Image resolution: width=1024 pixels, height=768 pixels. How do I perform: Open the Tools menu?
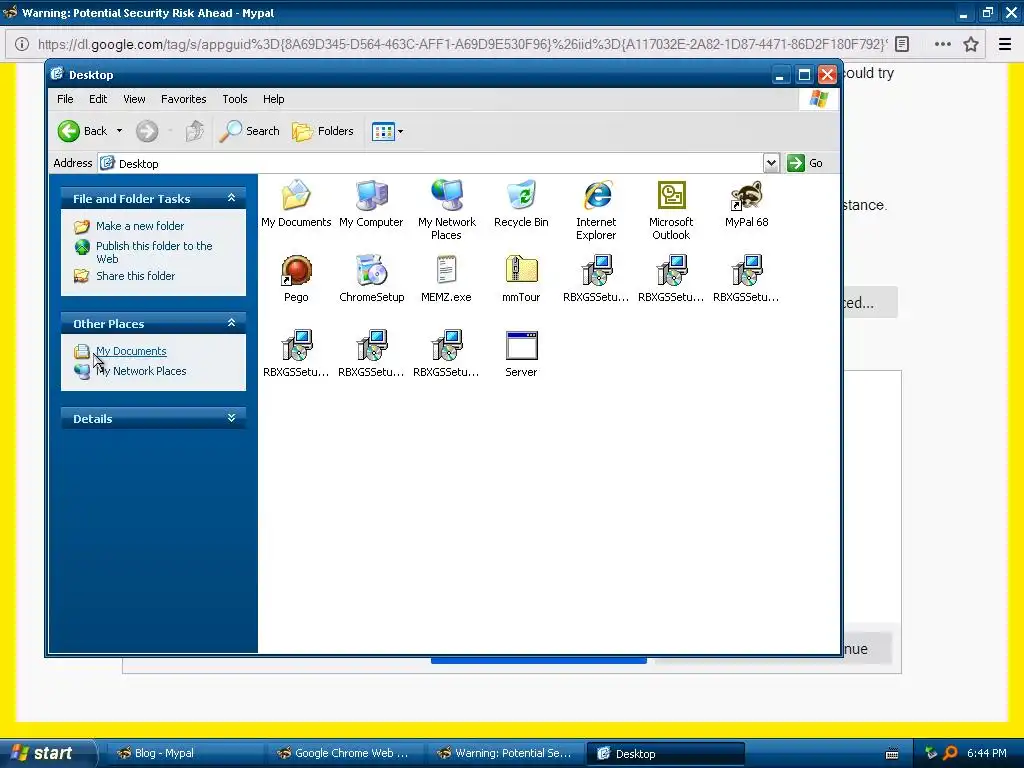tap(234, 99)
